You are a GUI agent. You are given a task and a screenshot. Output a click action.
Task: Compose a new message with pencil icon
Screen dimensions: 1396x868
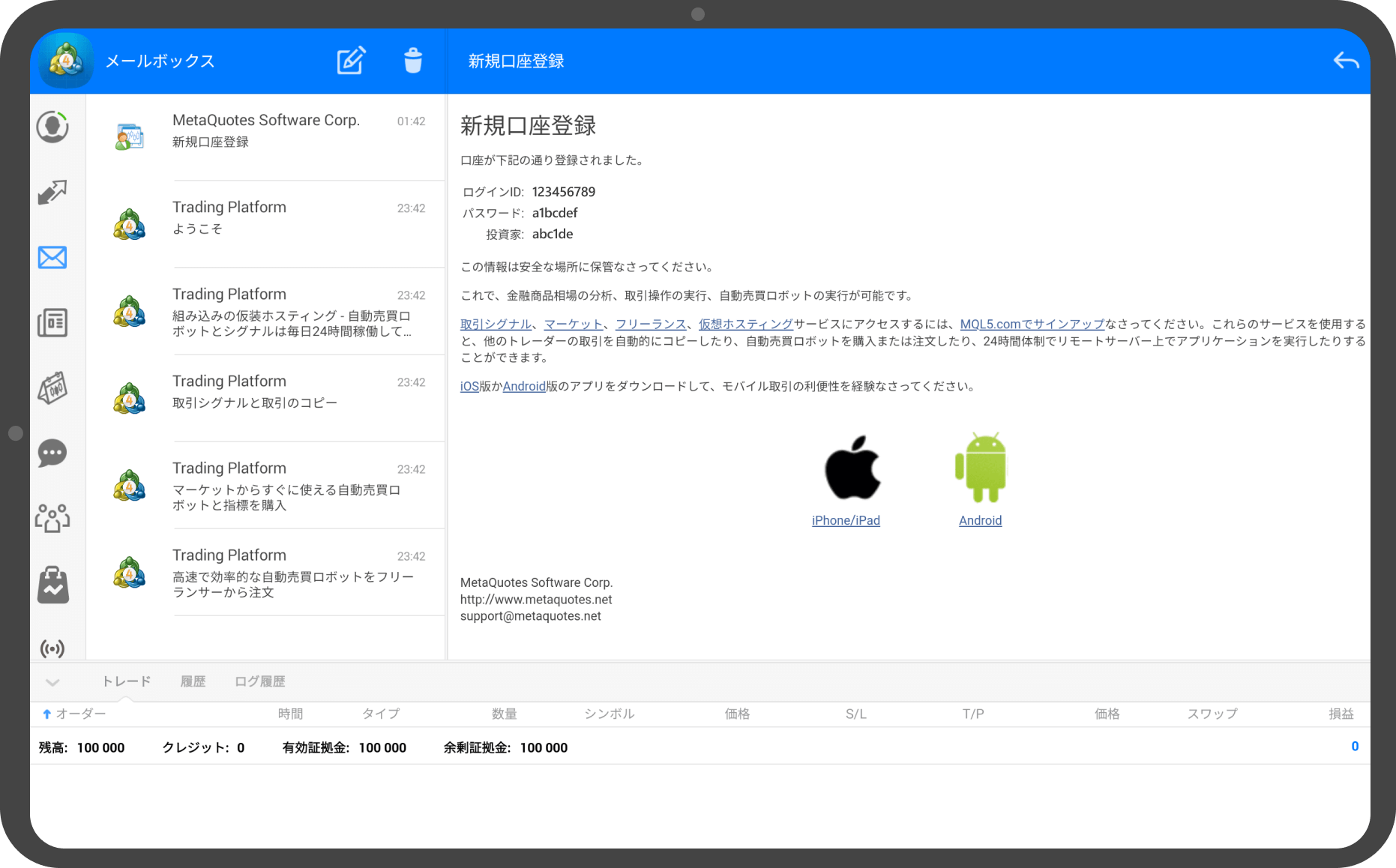point(351,61)
